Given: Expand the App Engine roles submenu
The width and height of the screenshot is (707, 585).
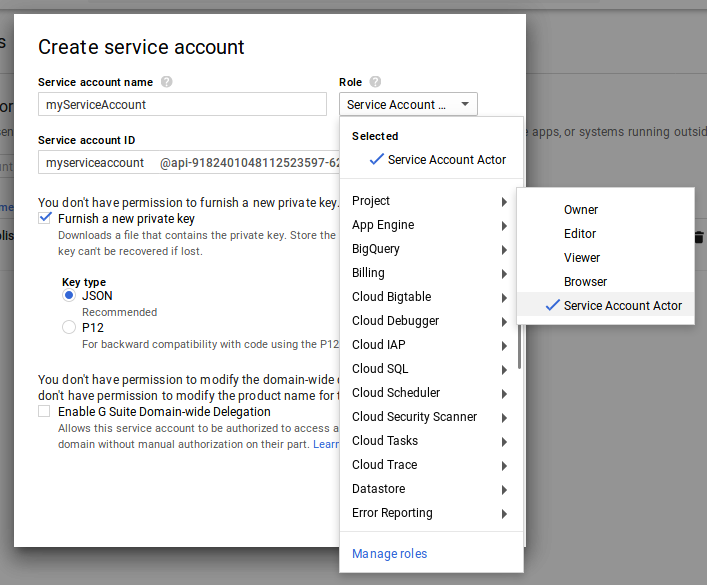Looking at the screenshot, I should (430, 225).
